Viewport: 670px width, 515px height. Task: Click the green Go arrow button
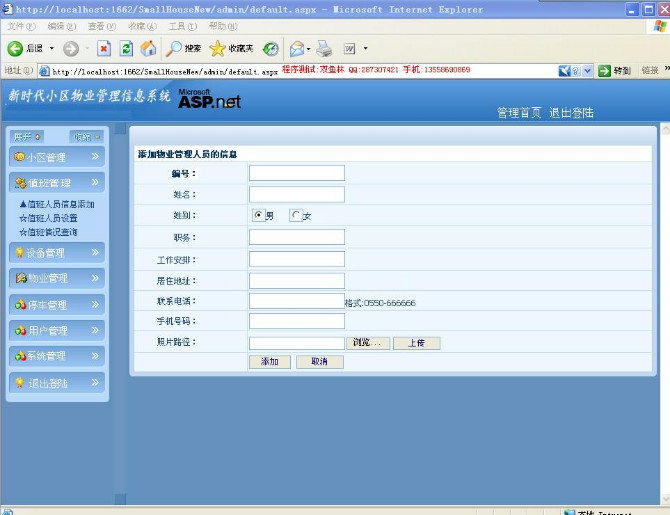click(604, 71)
